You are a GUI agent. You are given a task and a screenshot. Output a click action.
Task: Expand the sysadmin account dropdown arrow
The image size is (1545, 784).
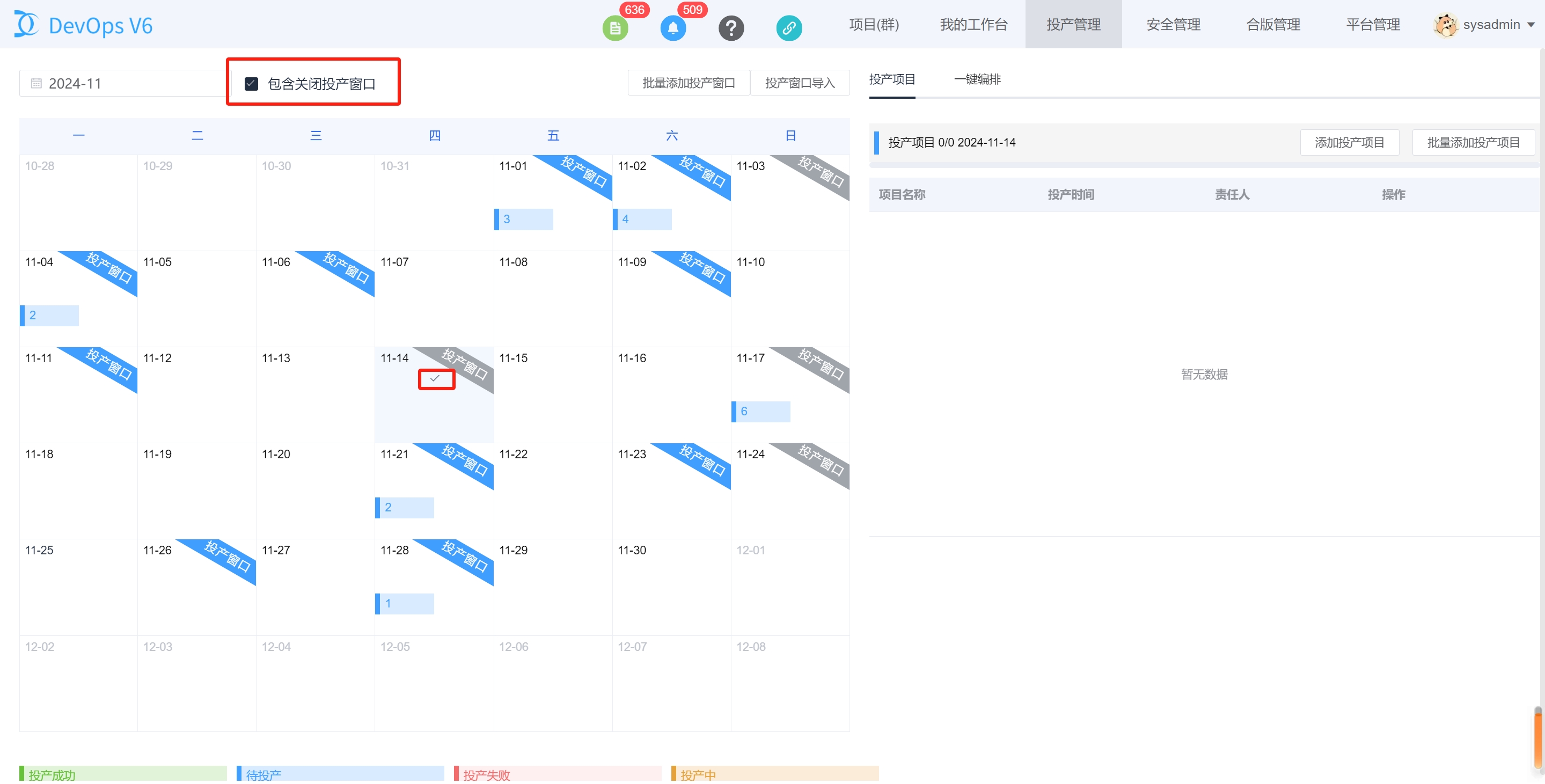point(1531,25)
